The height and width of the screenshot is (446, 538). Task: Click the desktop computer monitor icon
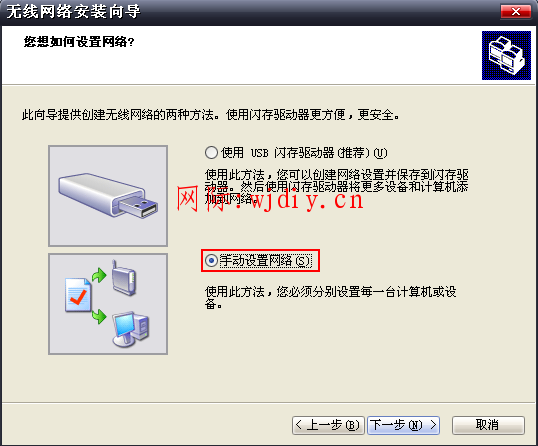(130, 329)
